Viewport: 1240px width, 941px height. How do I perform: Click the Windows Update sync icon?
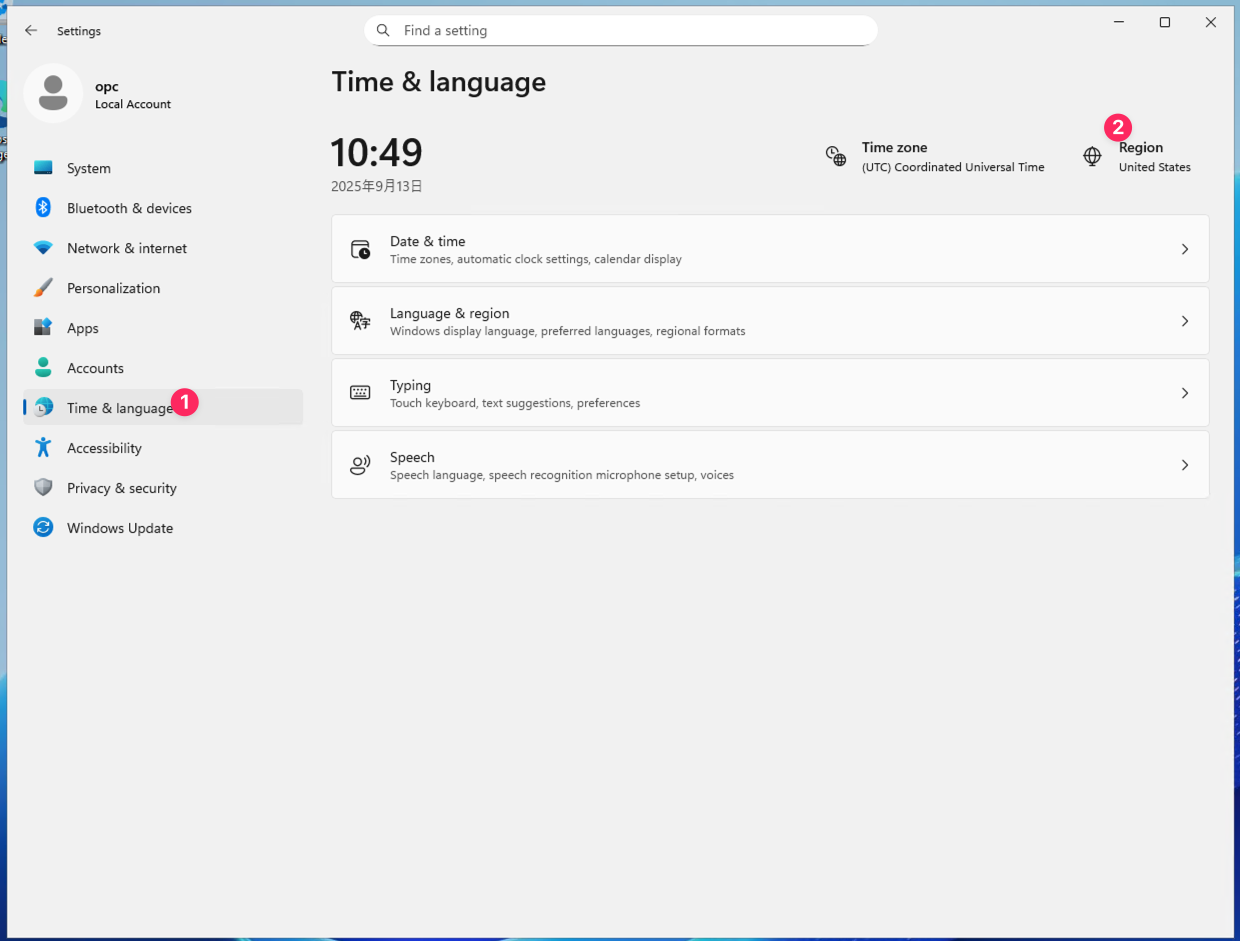[43, 528]
